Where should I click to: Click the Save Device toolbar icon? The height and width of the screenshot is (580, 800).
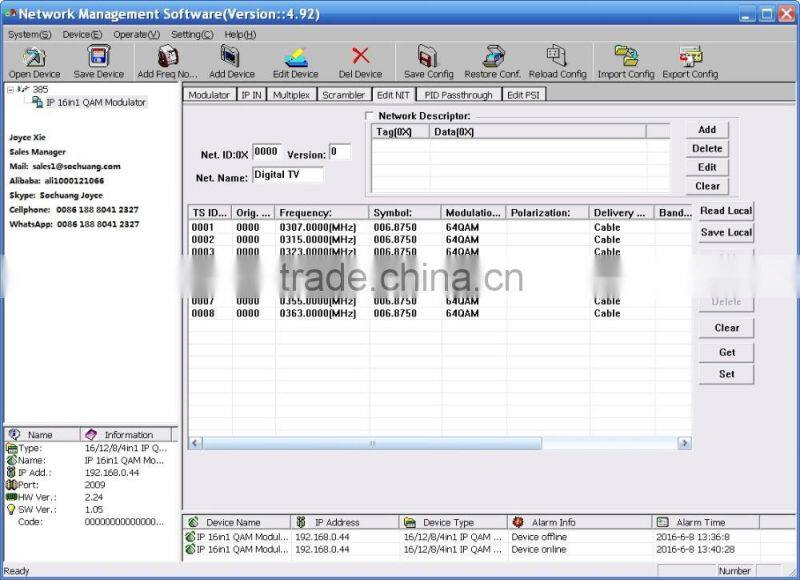pos(99,57)
